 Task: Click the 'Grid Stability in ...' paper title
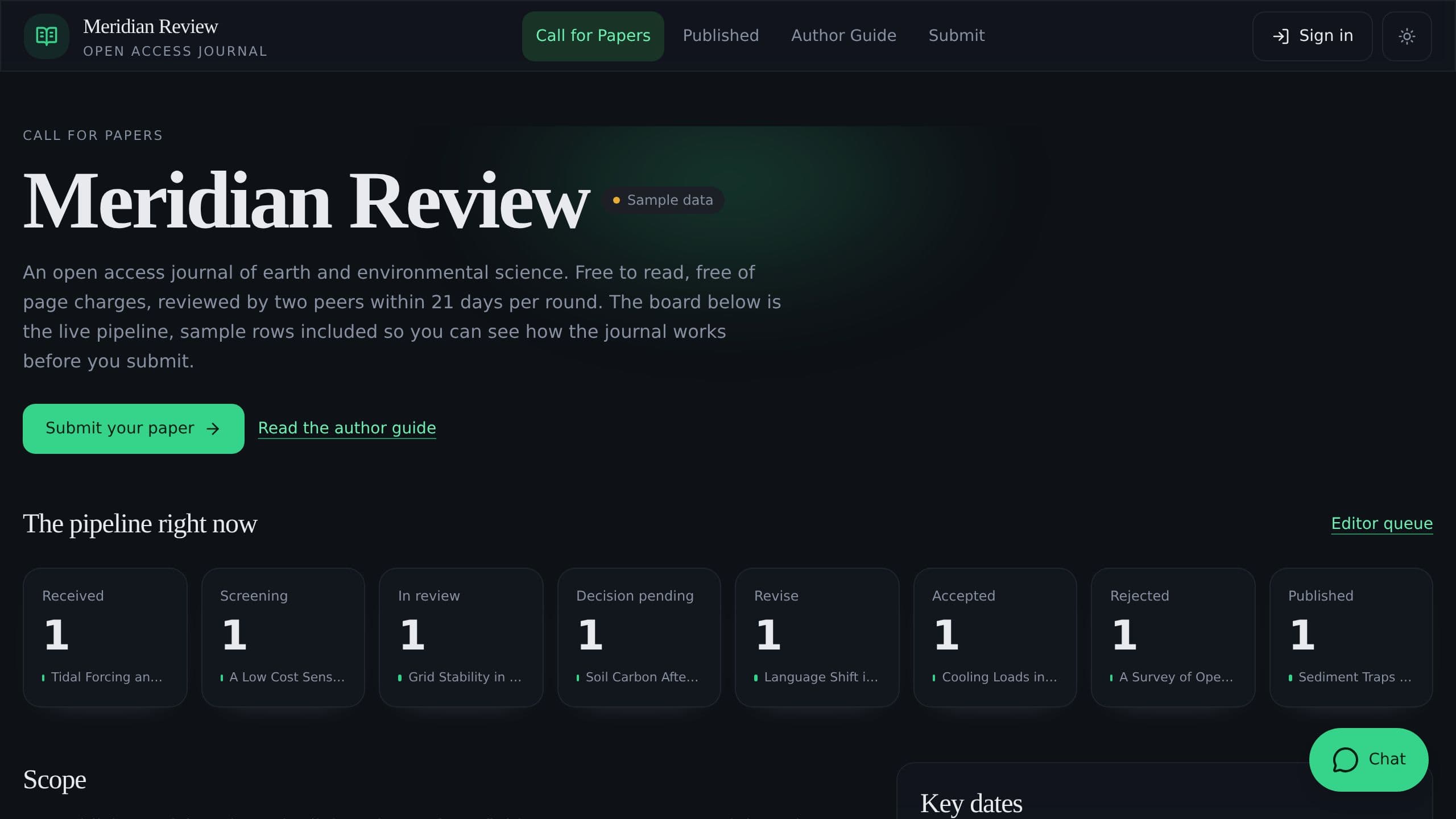(x=465, y=677)
